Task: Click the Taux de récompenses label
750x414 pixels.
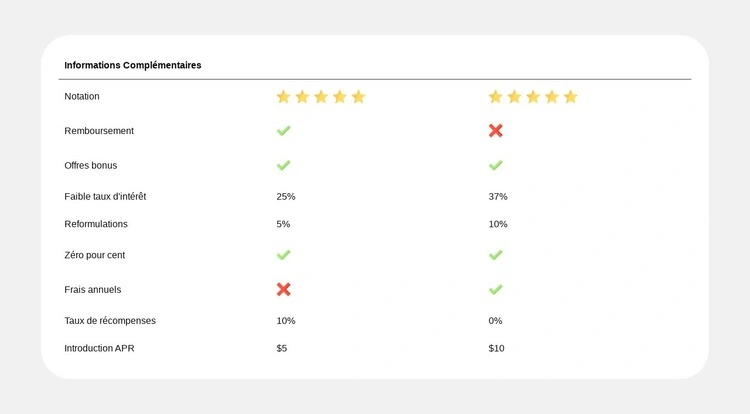Action: (x=110, y=321)
